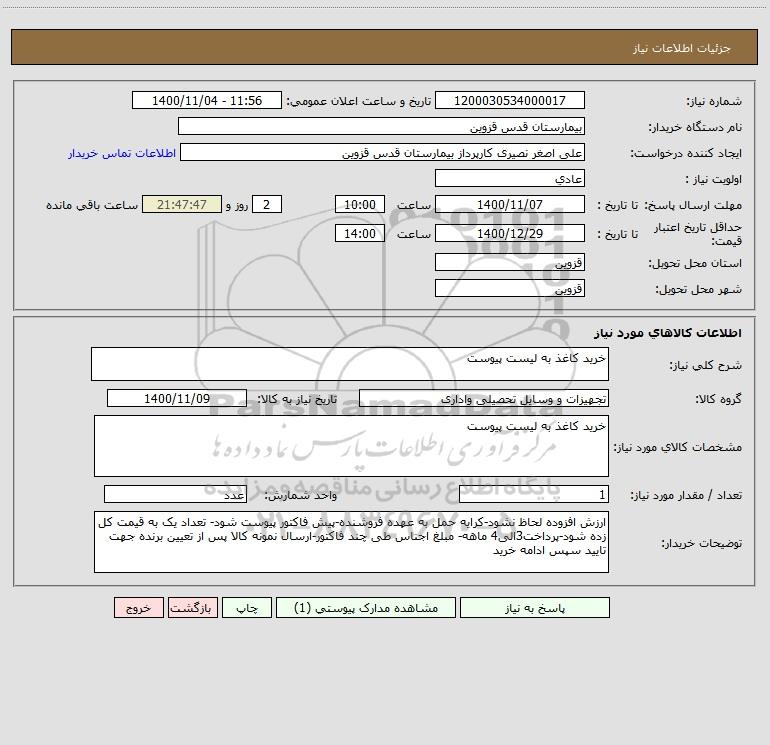Click need date field 1400/11/09

[x=177, y=398]
